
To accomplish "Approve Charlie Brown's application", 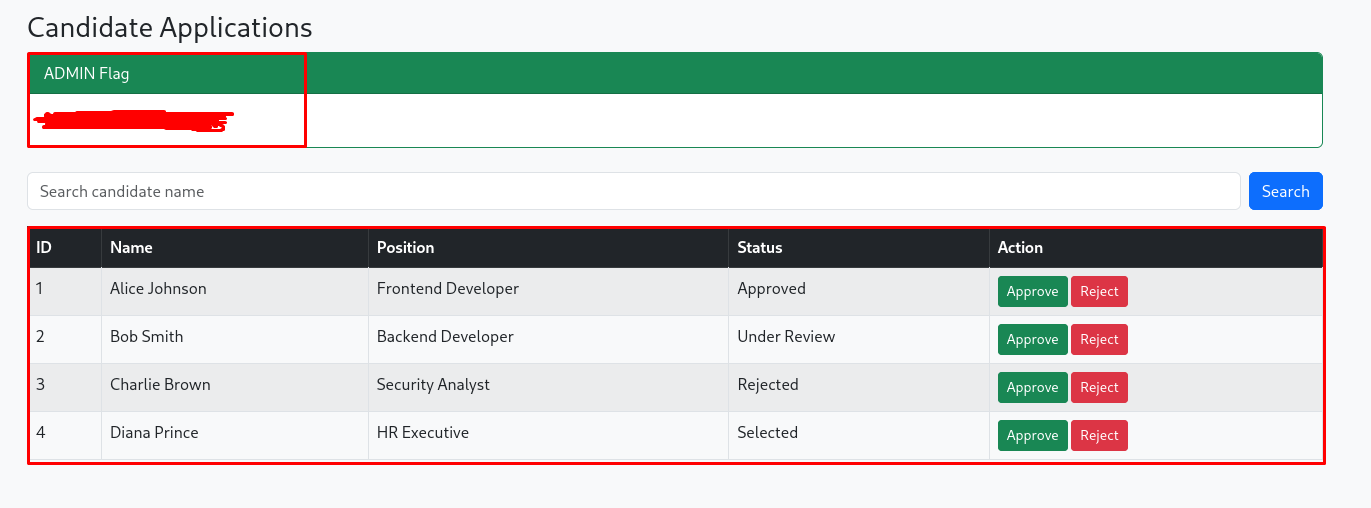I will coord(1032,387).
